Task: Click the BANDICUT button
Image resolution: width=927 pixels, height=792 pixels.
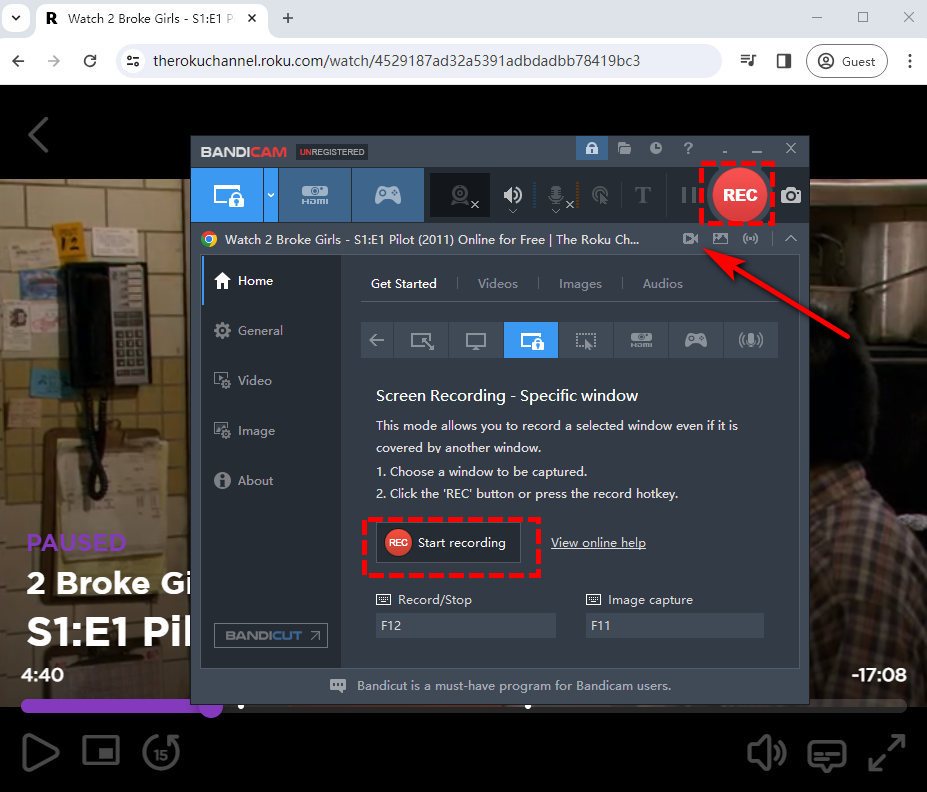Action: pos(271,635)
